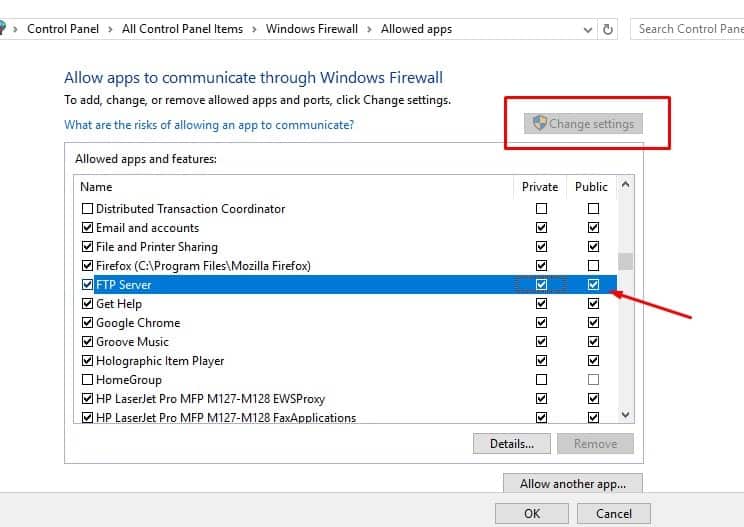
Task: Select the Get Help row text
Action: 119,304
